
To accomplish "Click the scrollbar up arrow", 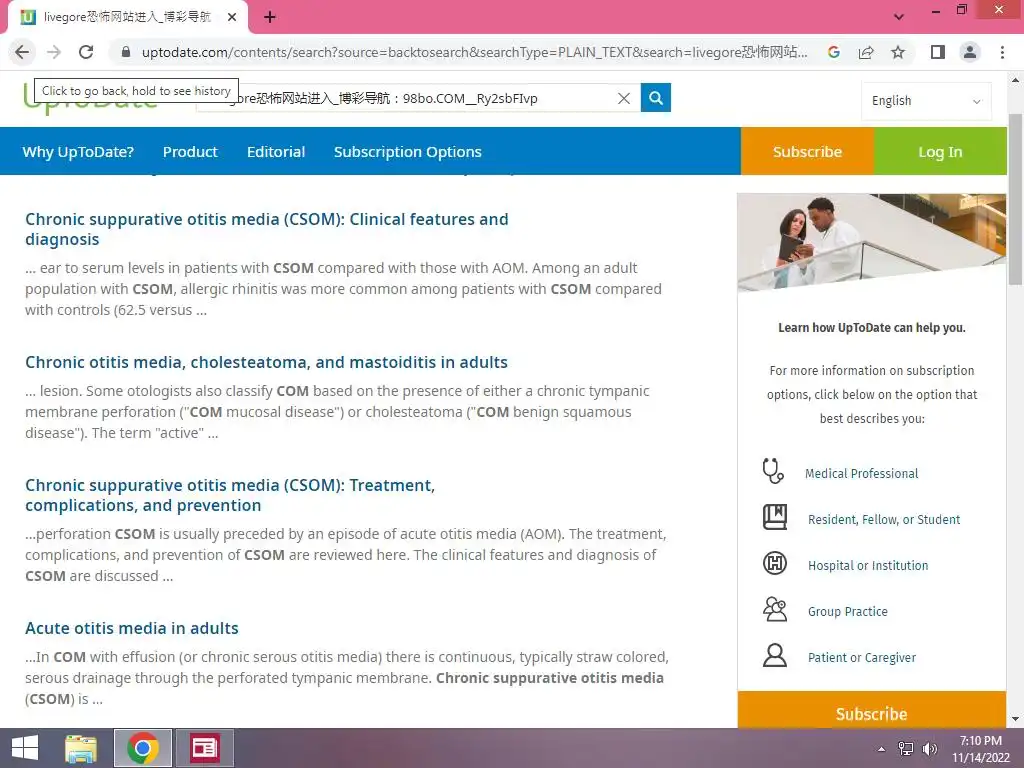I will coord(1015,80).
